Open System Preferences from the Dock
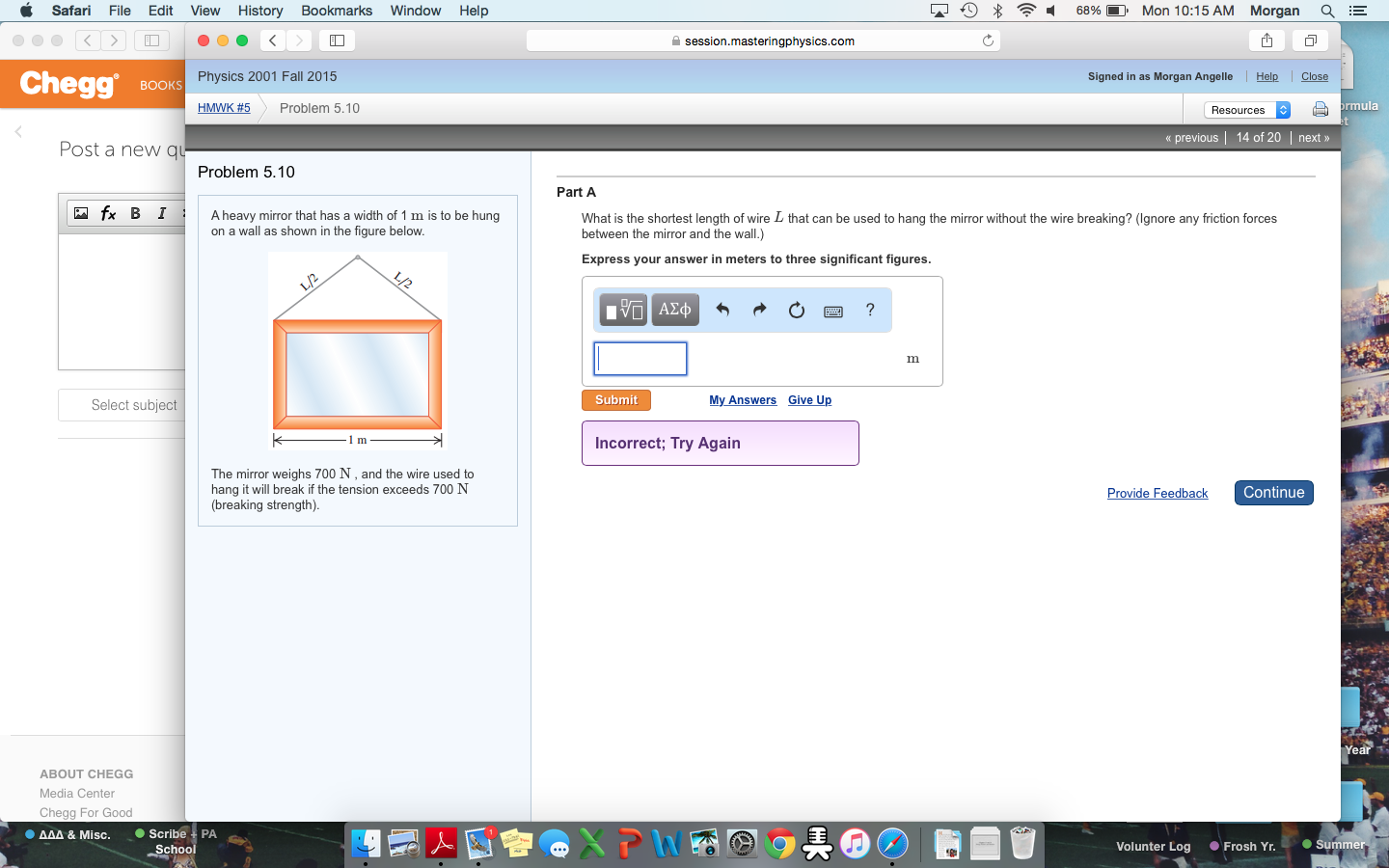This screenshot has height=868, width=1389. pyautogui.click(x=742, y=844)
